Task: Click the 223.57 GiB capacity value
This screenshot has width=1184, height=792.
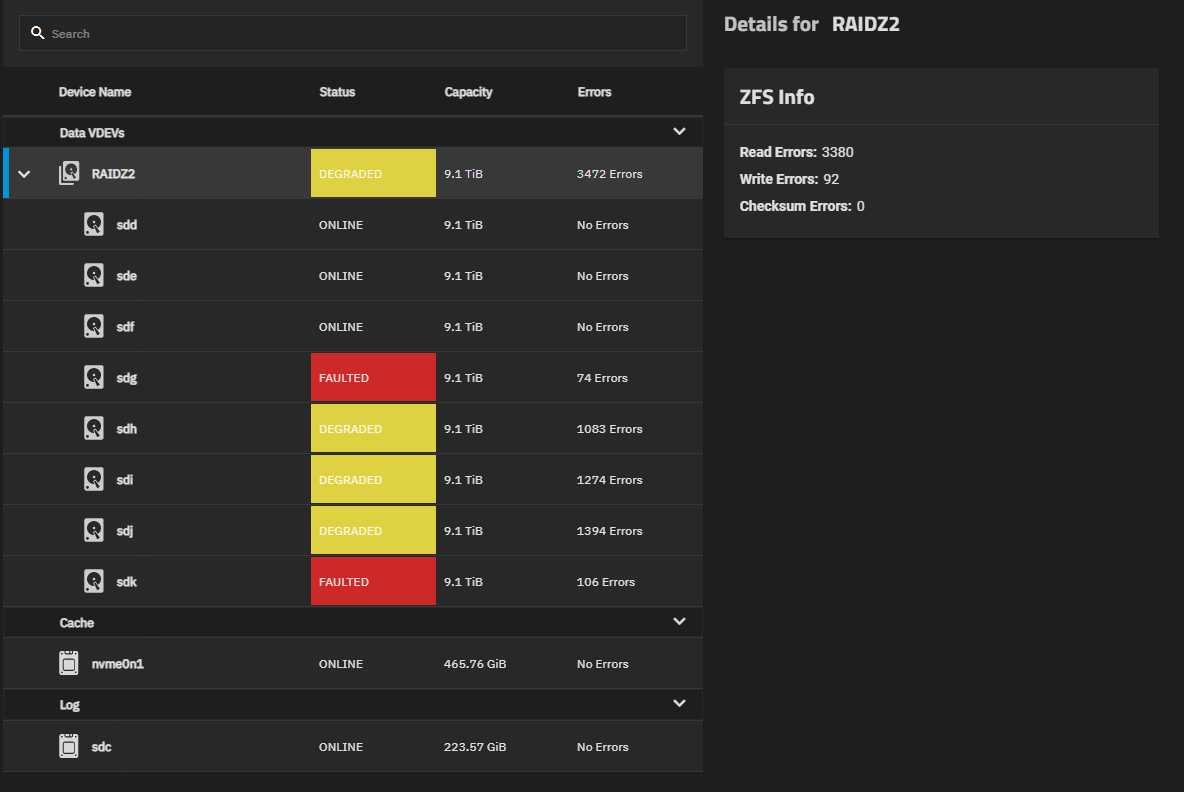Action: tap(475, 747)
